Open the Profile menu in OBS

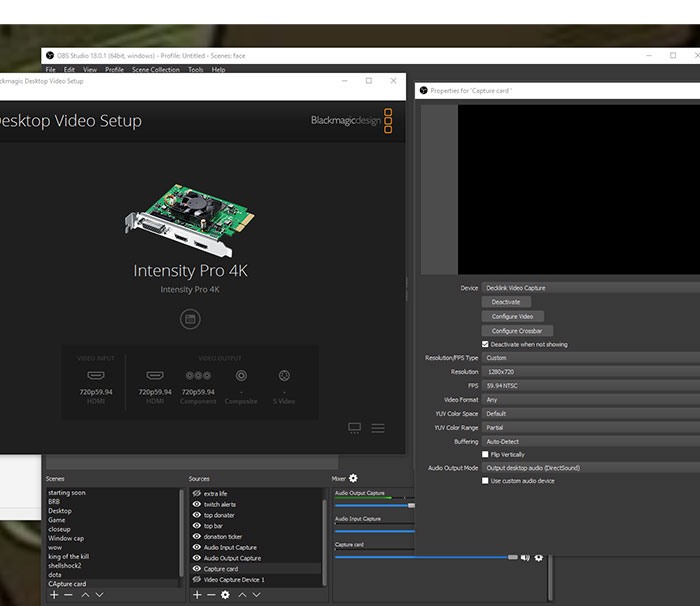pyautogui.click(x=114, y=70)
